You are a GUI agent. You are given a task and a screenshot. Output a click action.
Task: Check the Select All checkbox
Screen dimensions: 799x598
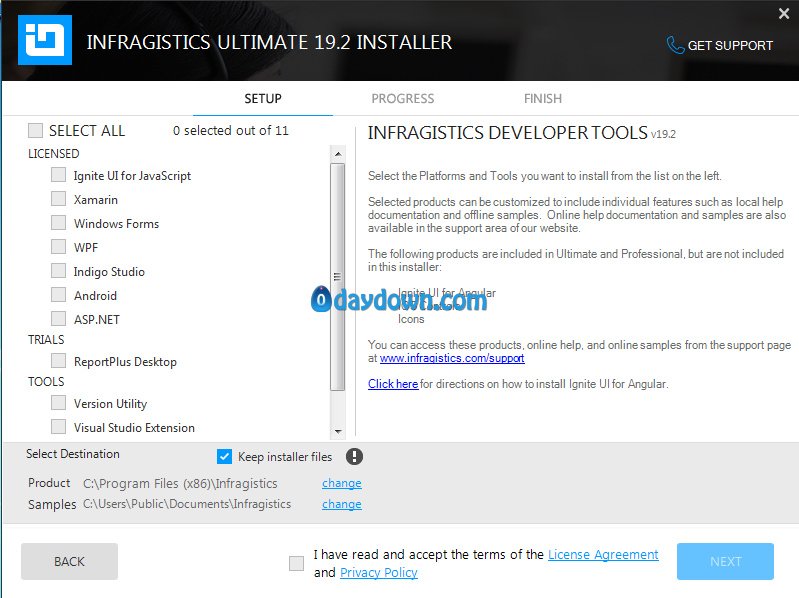tap(35, 130)
